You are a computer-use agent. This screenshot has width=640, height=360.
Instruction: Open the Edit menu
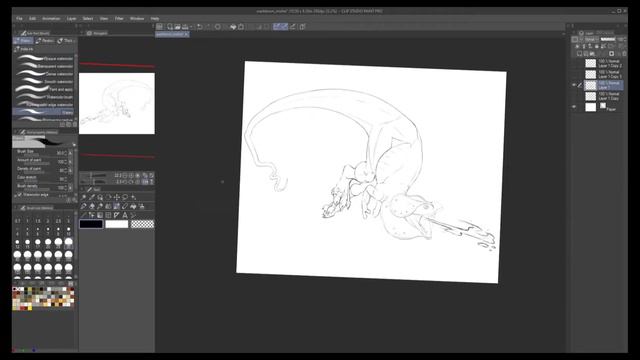click(x=32, y=19)
